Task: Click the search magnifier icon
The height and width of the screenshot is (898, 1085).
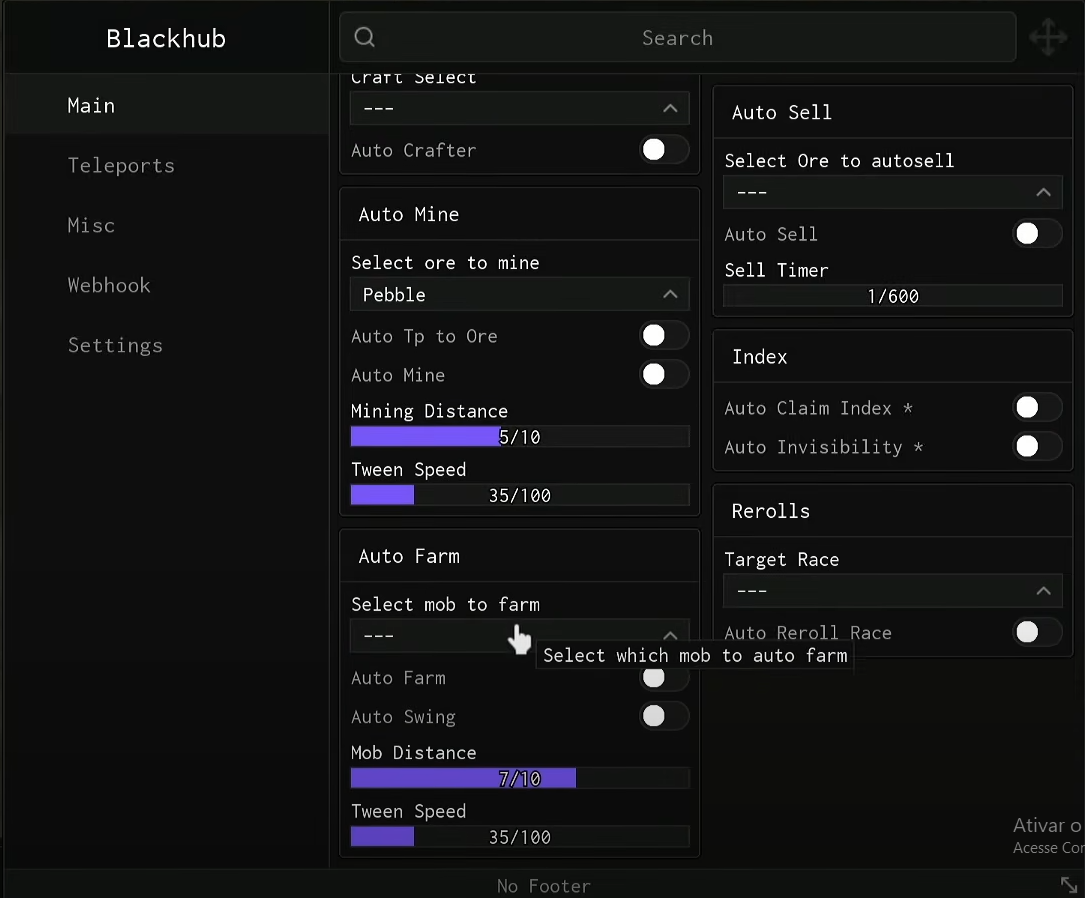Action: [365, 38]
